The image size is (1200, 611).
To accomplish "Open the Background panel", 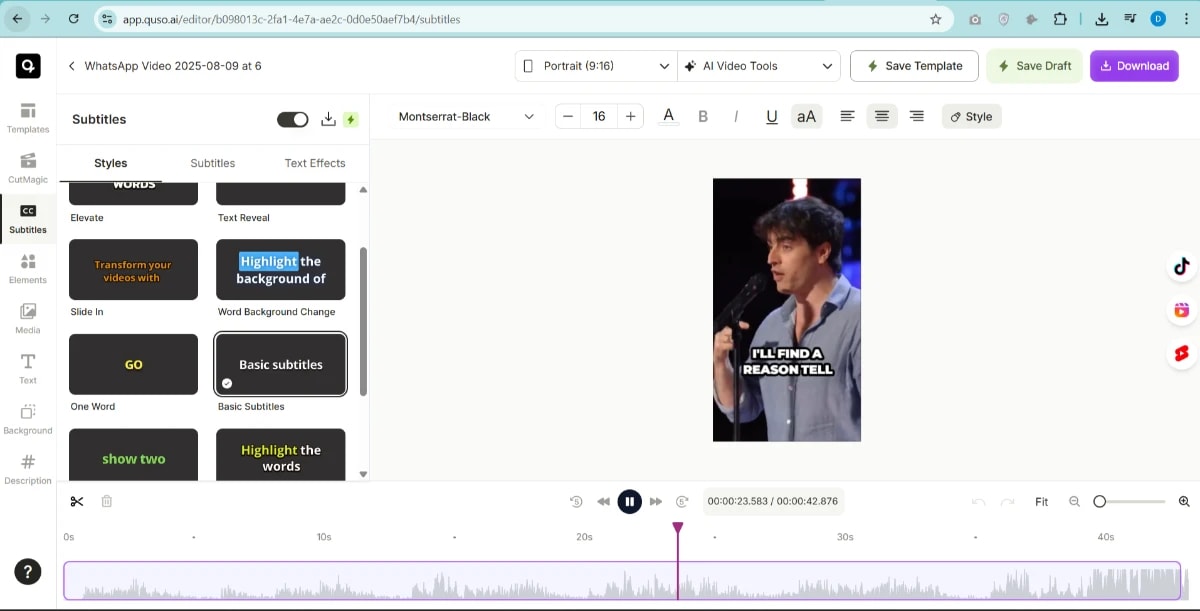I will pos(27,415).
